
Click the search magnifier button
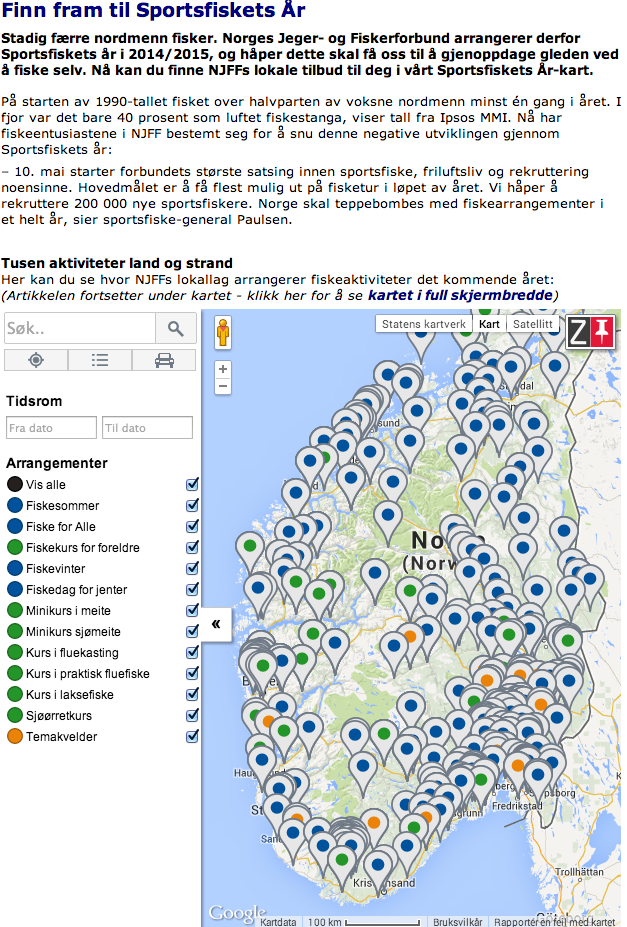click(x=176, y=328)
